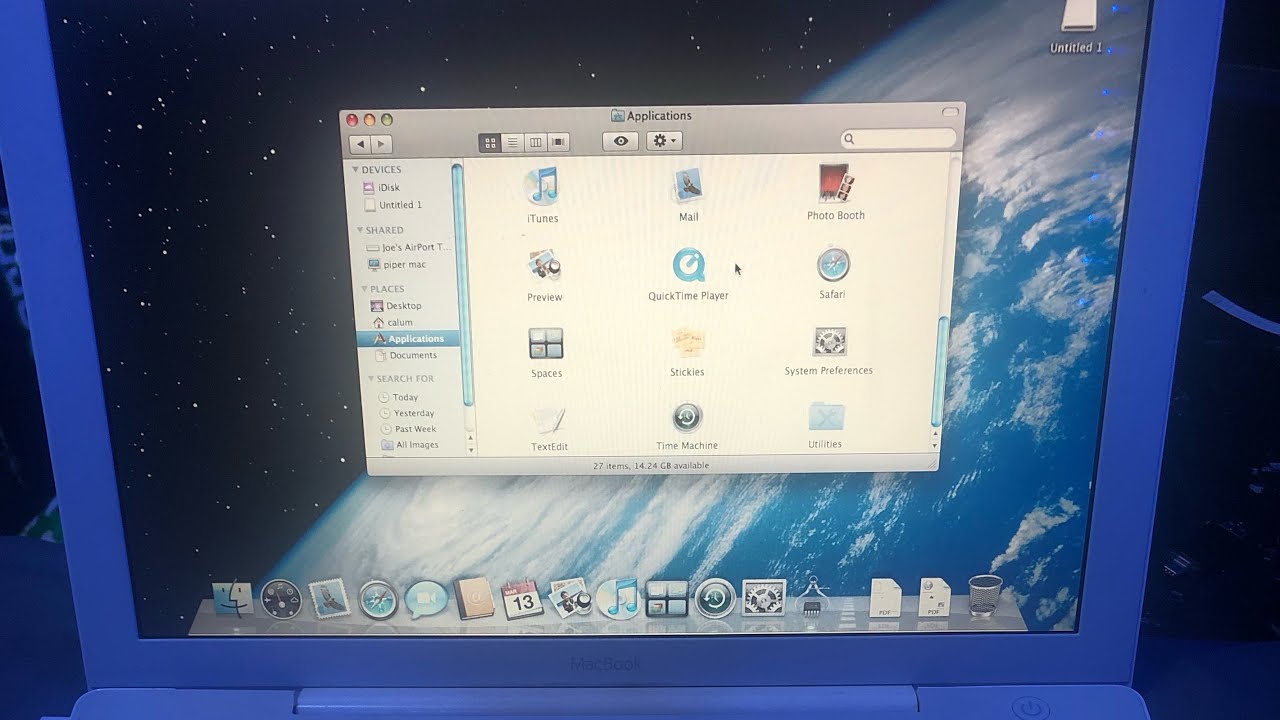1280x720 pixels.
Task: Select Time Machine in the Applications window
Action: point(687,418)
